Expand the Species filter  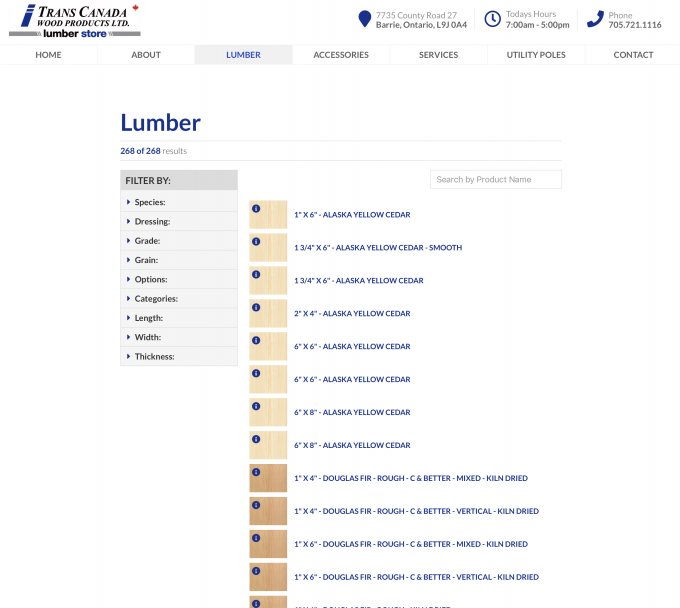tap(150, 202)
